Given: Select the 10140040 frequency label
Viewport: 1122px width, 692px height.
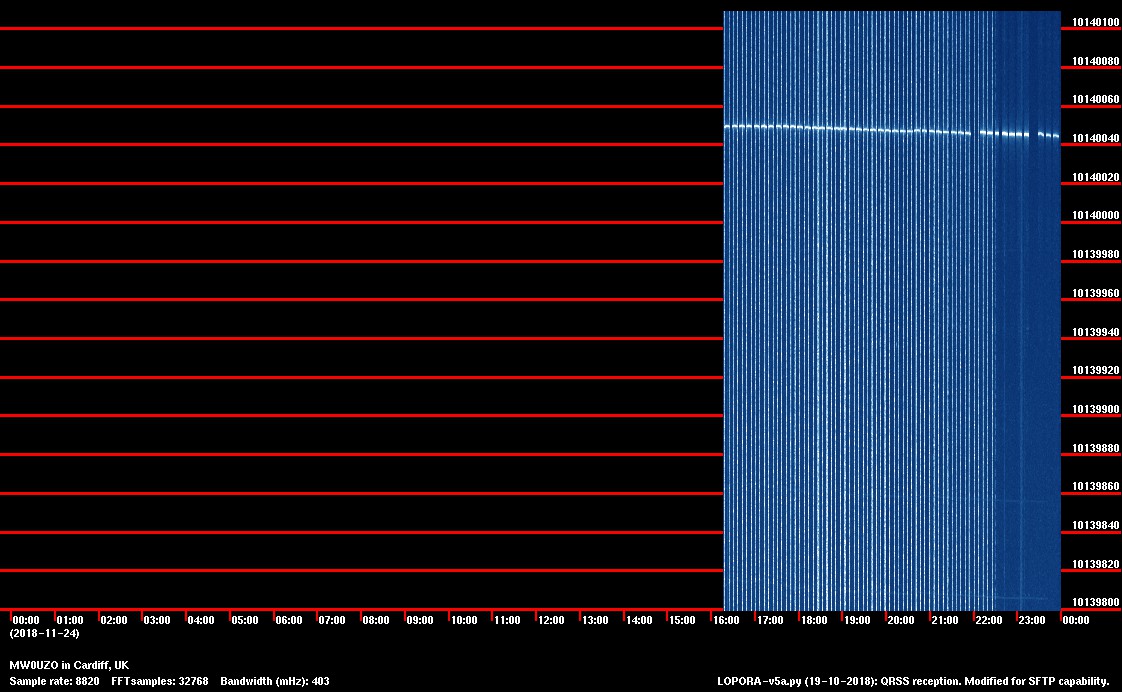Looking at the screenshot, I should (1095, 138).
